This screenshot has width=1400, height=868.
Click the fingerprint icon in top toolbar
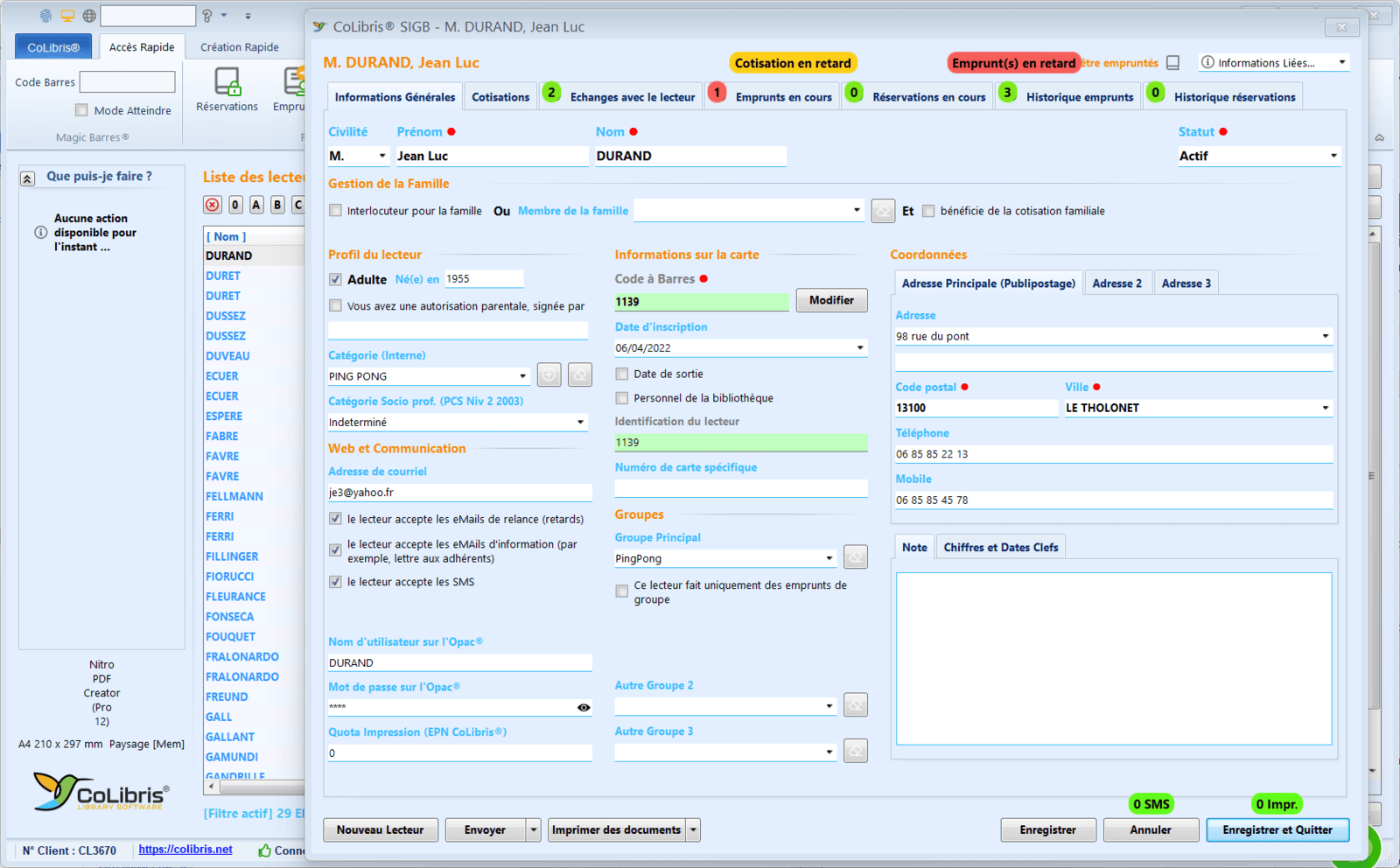click(x=45, y=16)
